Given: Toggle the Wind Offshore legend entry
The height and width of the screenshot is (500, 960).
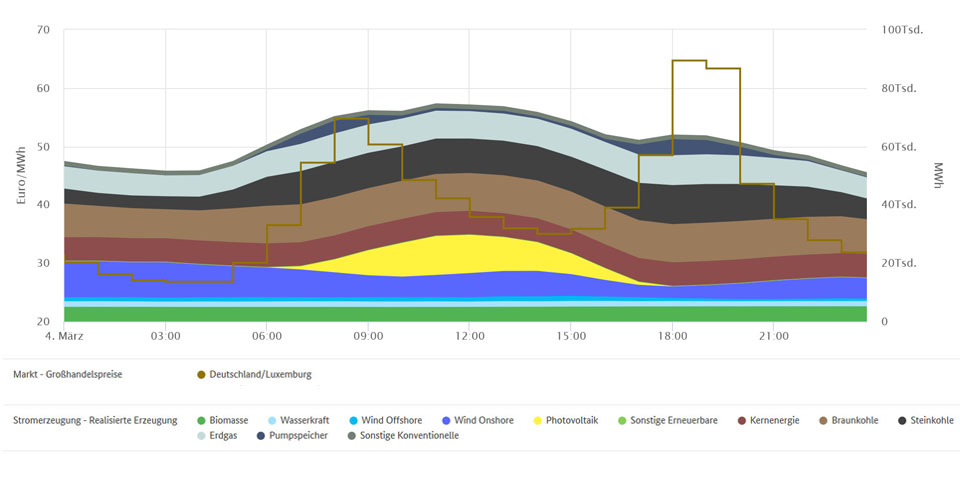Looking at the screenshot, I should click(385, 420).
